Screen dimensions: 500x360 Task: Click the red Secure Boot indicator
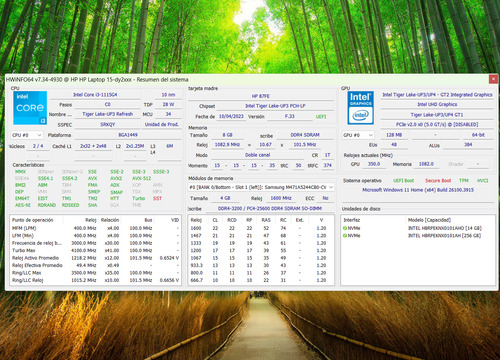pyautogui.click(x=438, y=180)
